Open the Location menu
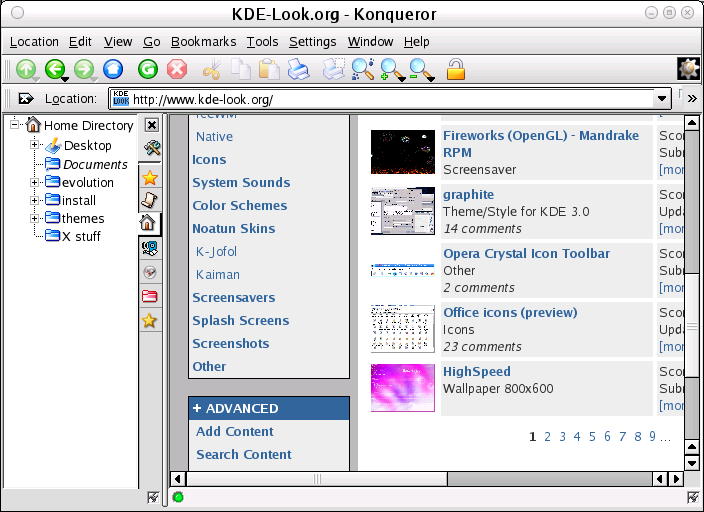The width and height of the screenshot is (704, 512). (x=34, y=42)
